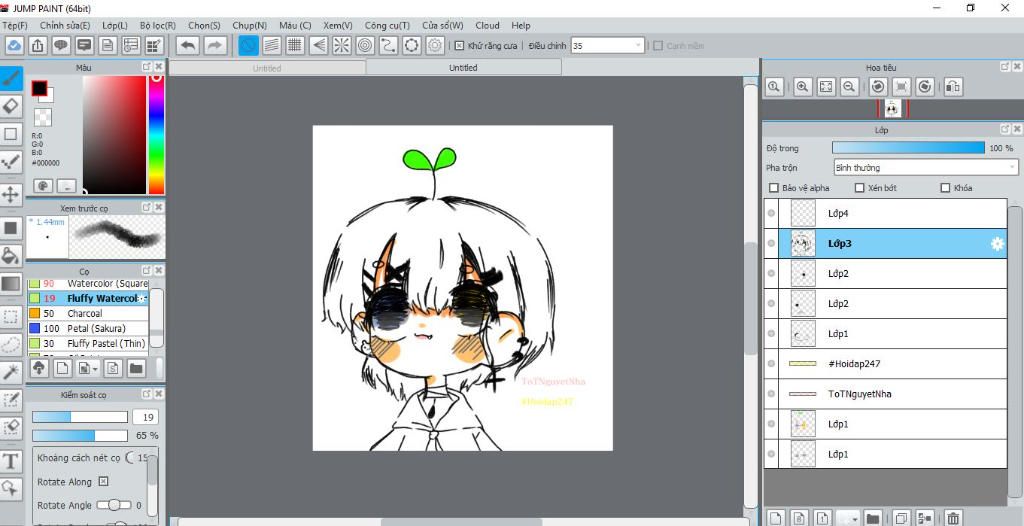Select Petal (Sakura) brush
1024x526 pixels.
[88, 329]
